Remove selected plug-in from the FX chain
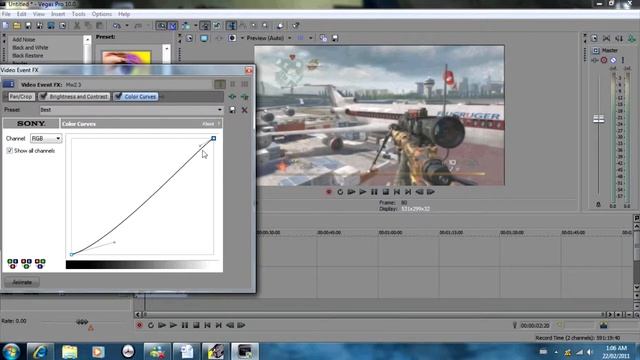640x360 pixels. tap(244, 97)
